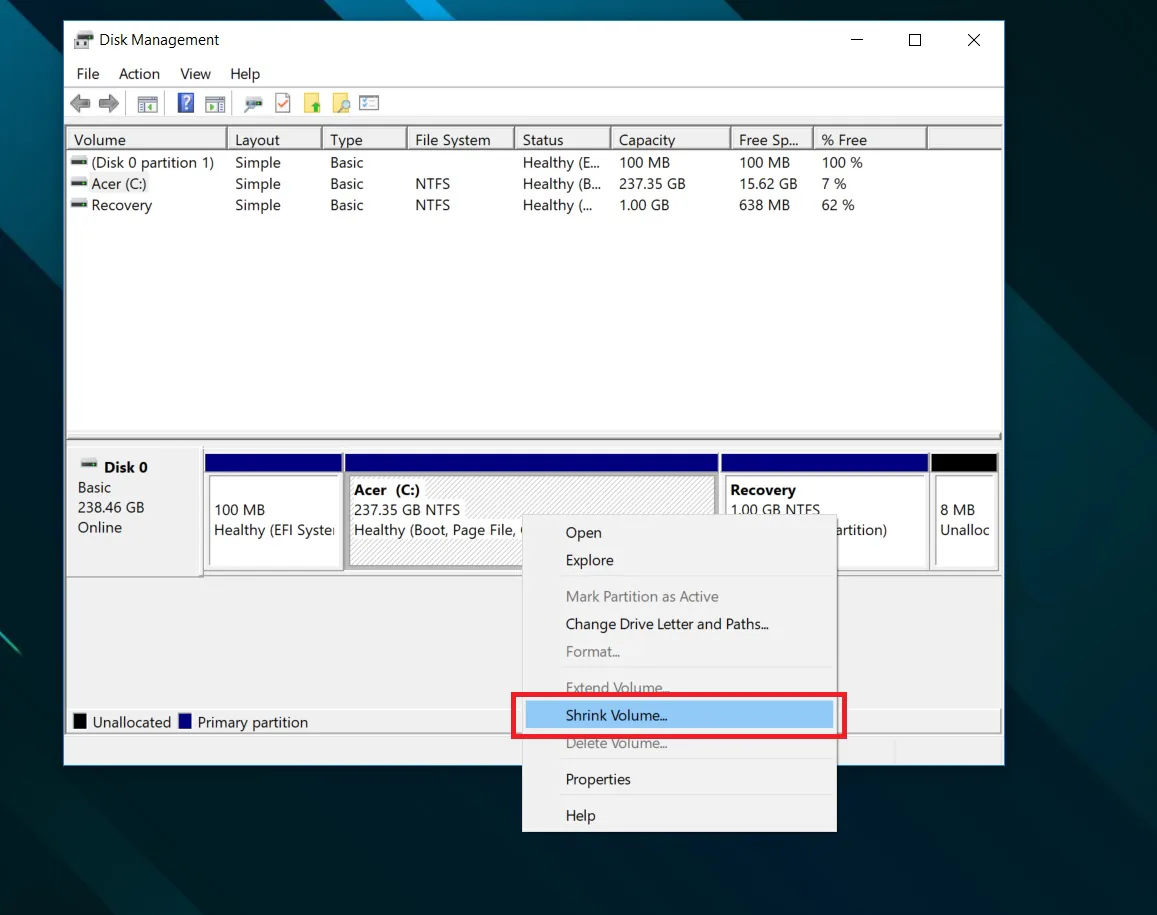Click the 7 % free cell

(x=834, y=184)
